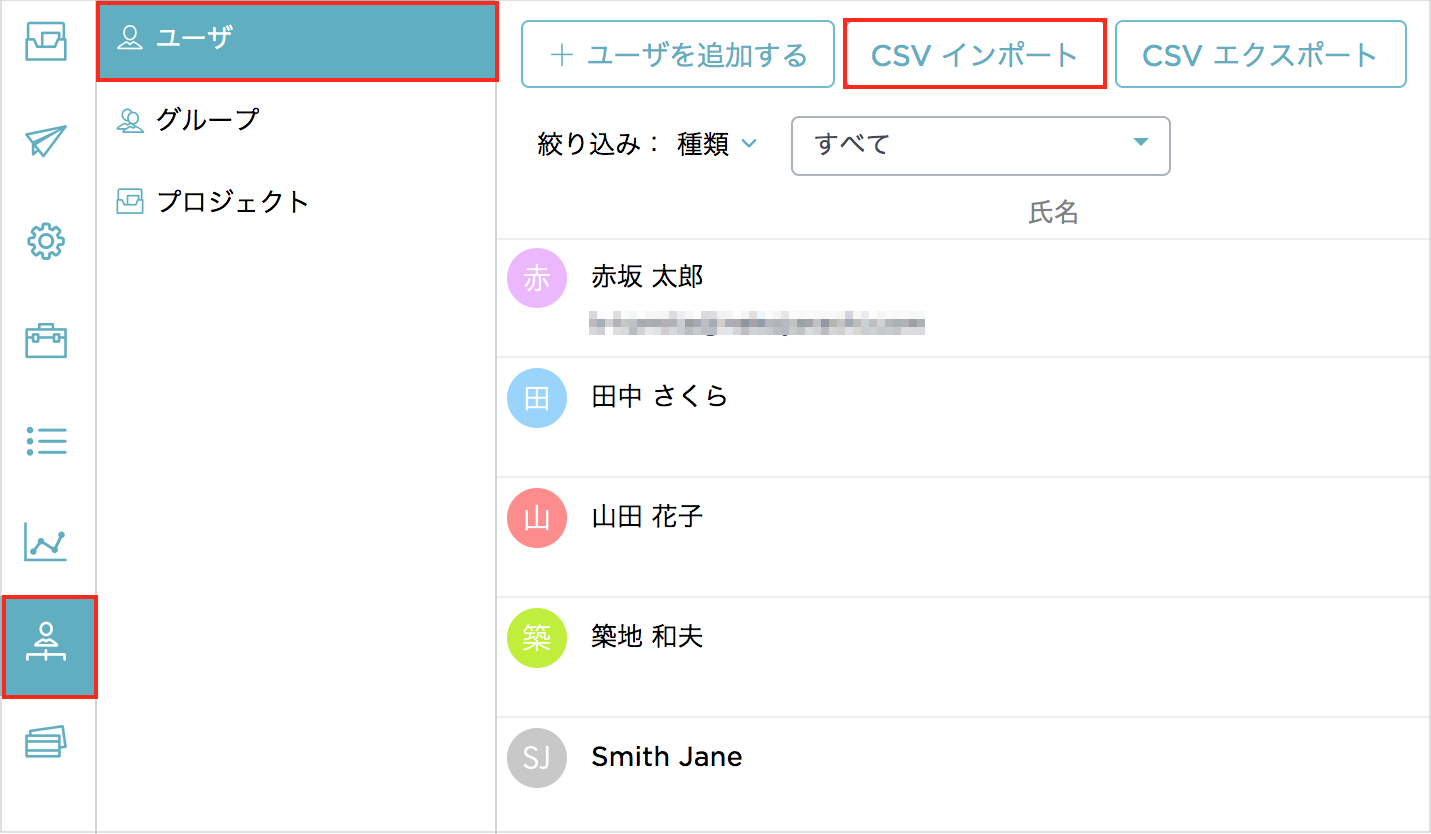This screenshot has height=834, width=1431.
Task: Click the pink 赤 avatar circle
Action: point(537,278)
